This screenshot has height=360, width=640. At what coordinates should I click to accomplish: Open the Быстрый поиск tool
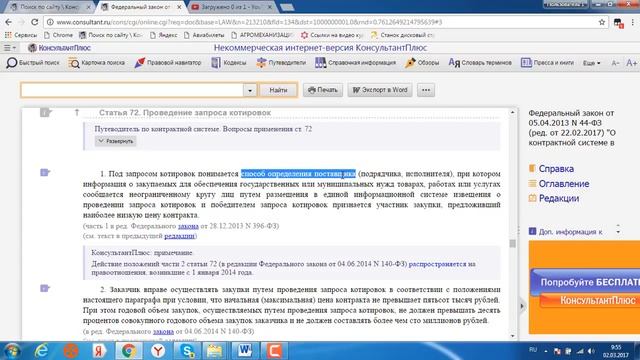33,63
